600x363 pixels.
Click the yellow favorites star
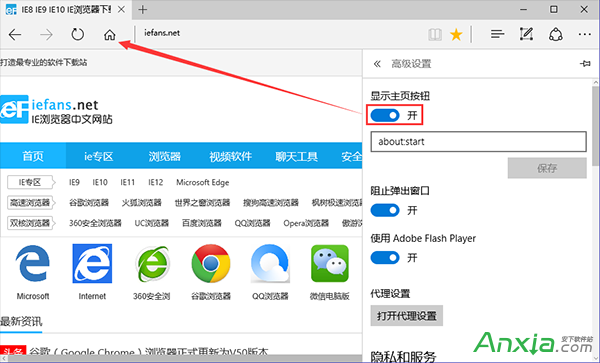click(x=456, y=35)
